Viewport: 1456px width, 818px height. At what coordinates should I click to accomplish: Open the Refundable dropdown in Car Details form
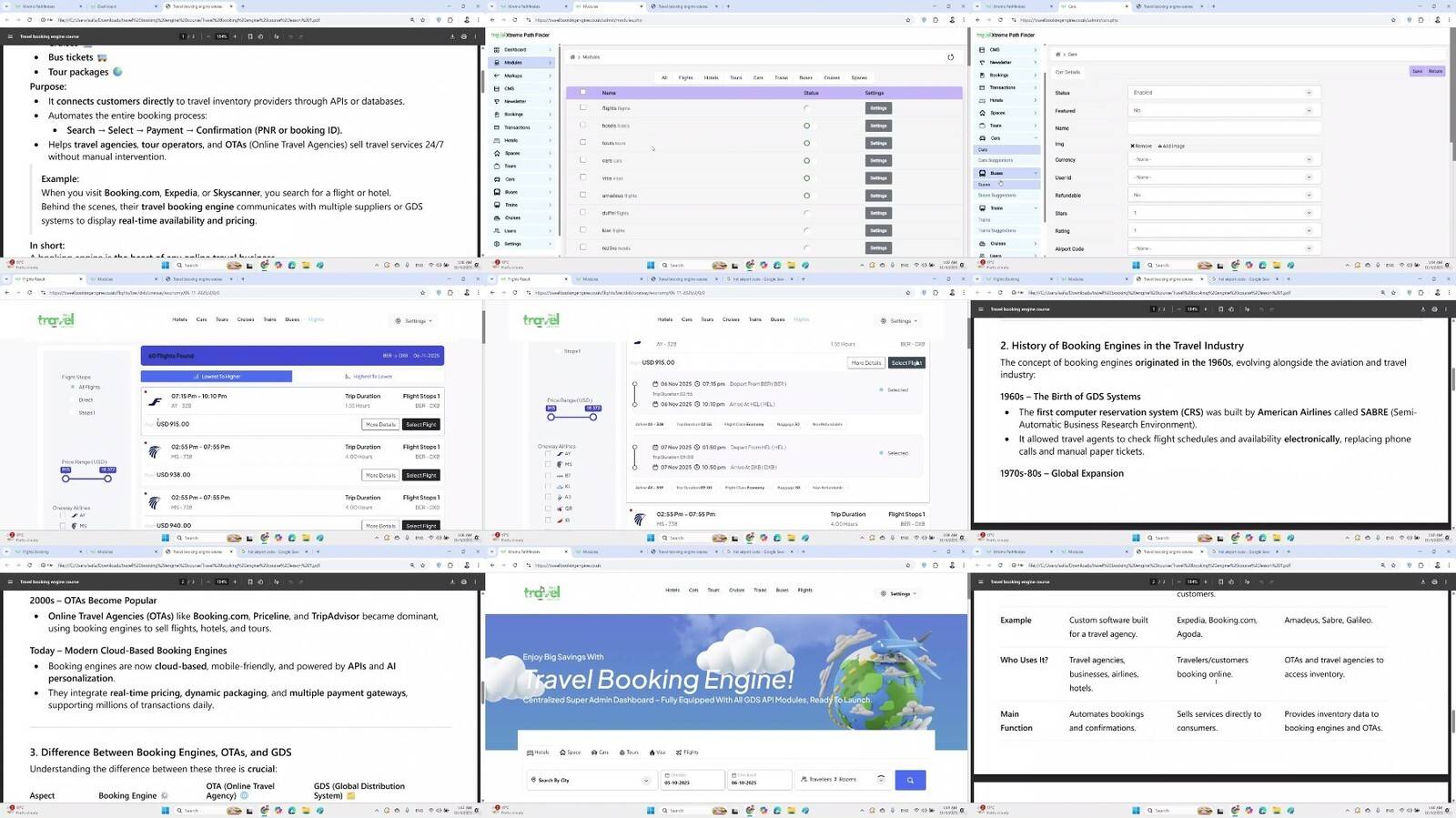pyautogui.click(x=1224, y=195)
